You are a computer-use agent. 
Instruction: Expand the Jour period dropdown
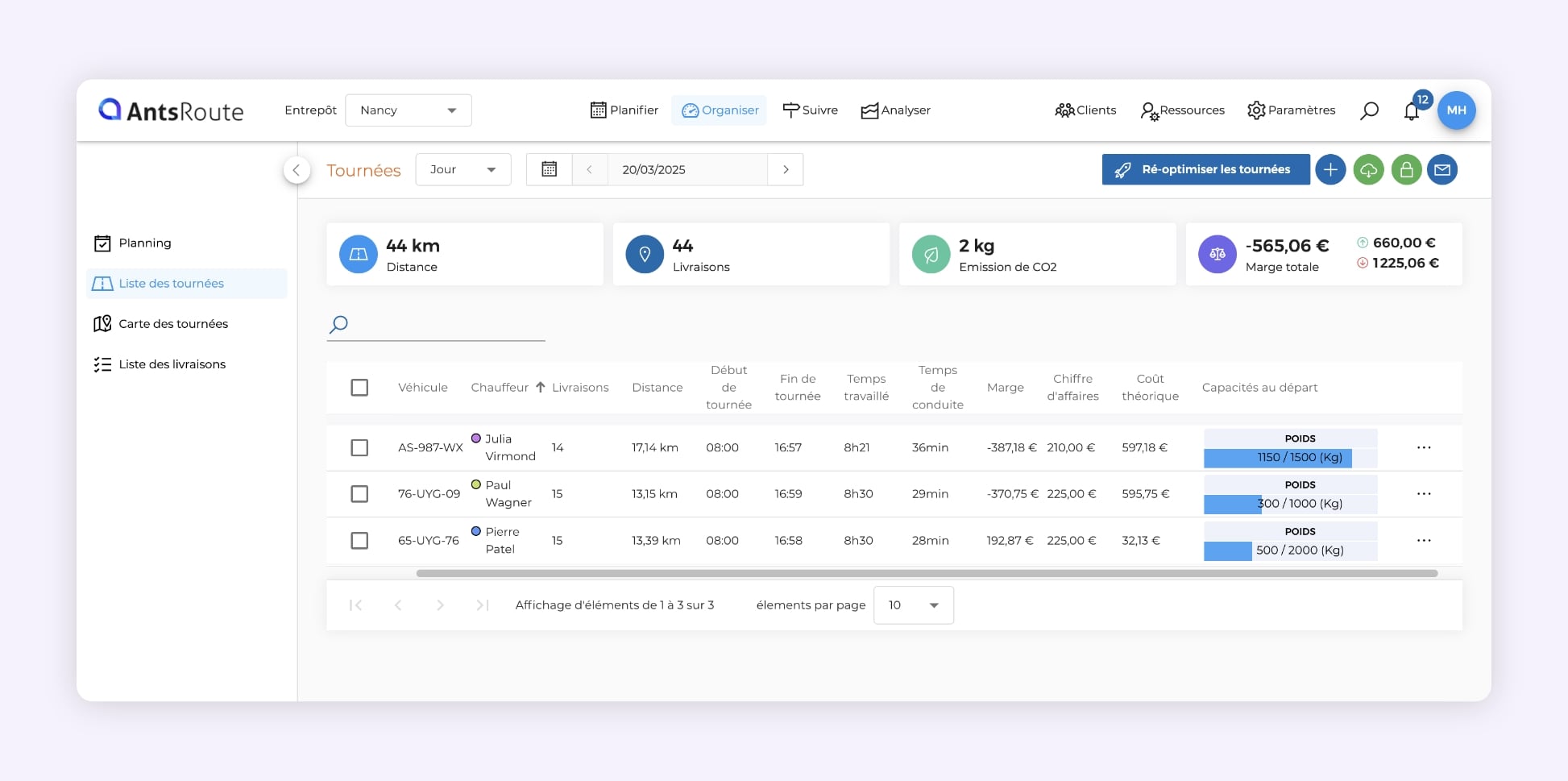click(x=463, y=169)
